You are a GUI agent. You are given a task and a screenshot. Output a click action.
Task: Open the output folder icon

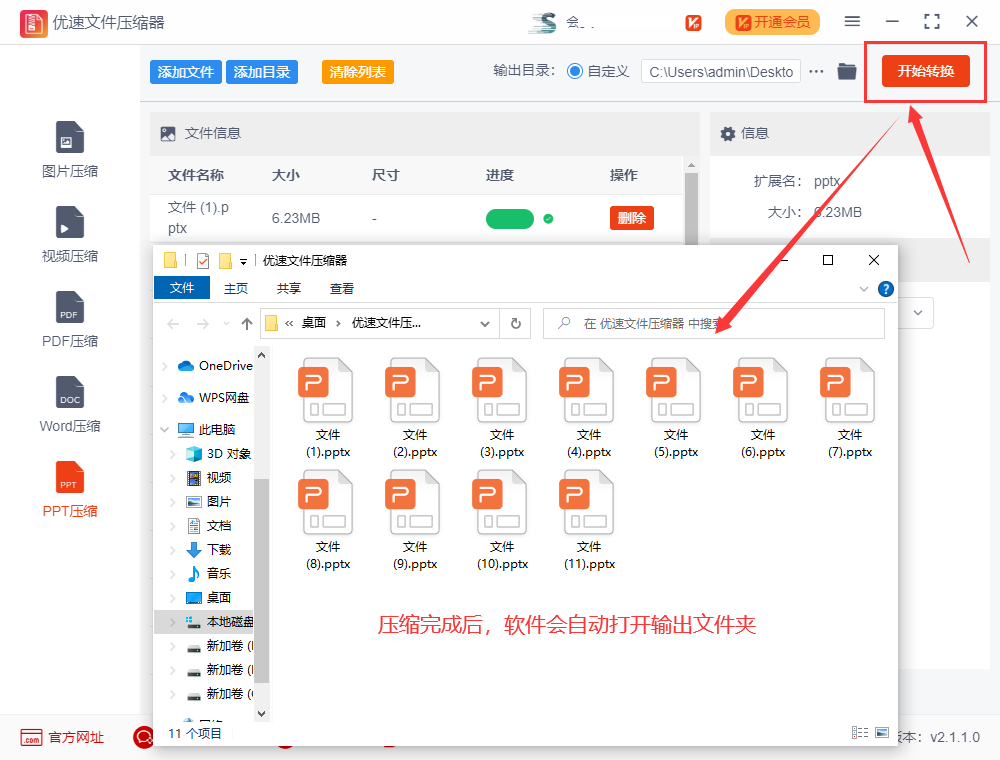tap(846, 71)
